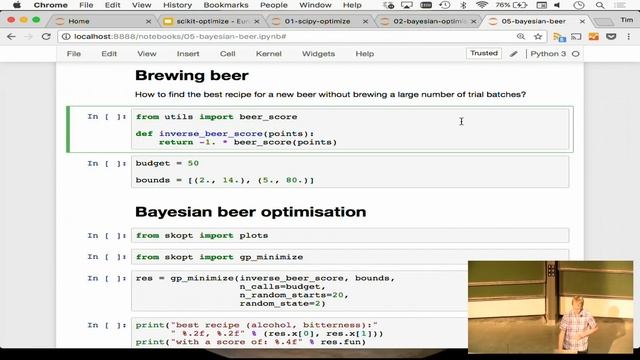Open the Time Machine status icon
Image resolution: width=640 pixels, height=360 pixels.
445,5
